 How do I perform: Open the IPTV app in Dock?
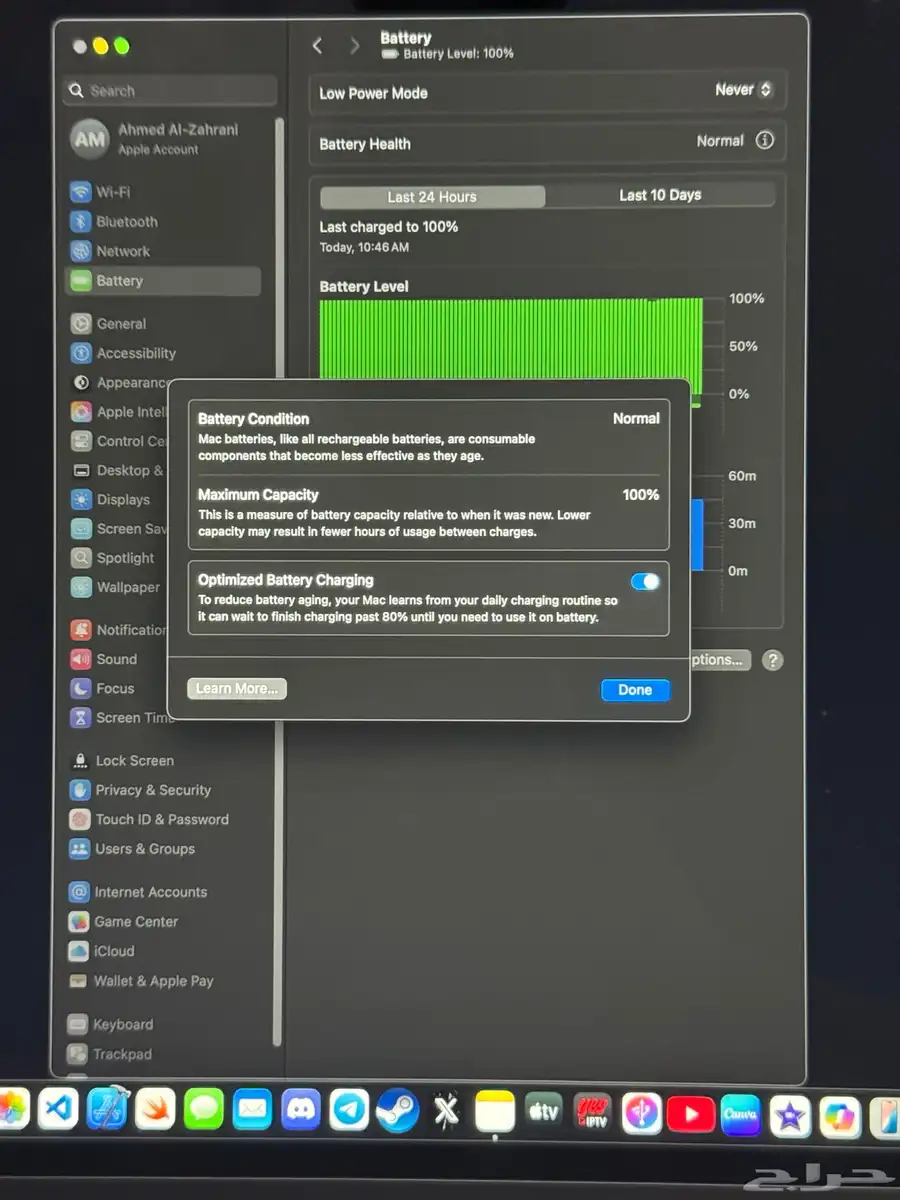coord(592,1113)
